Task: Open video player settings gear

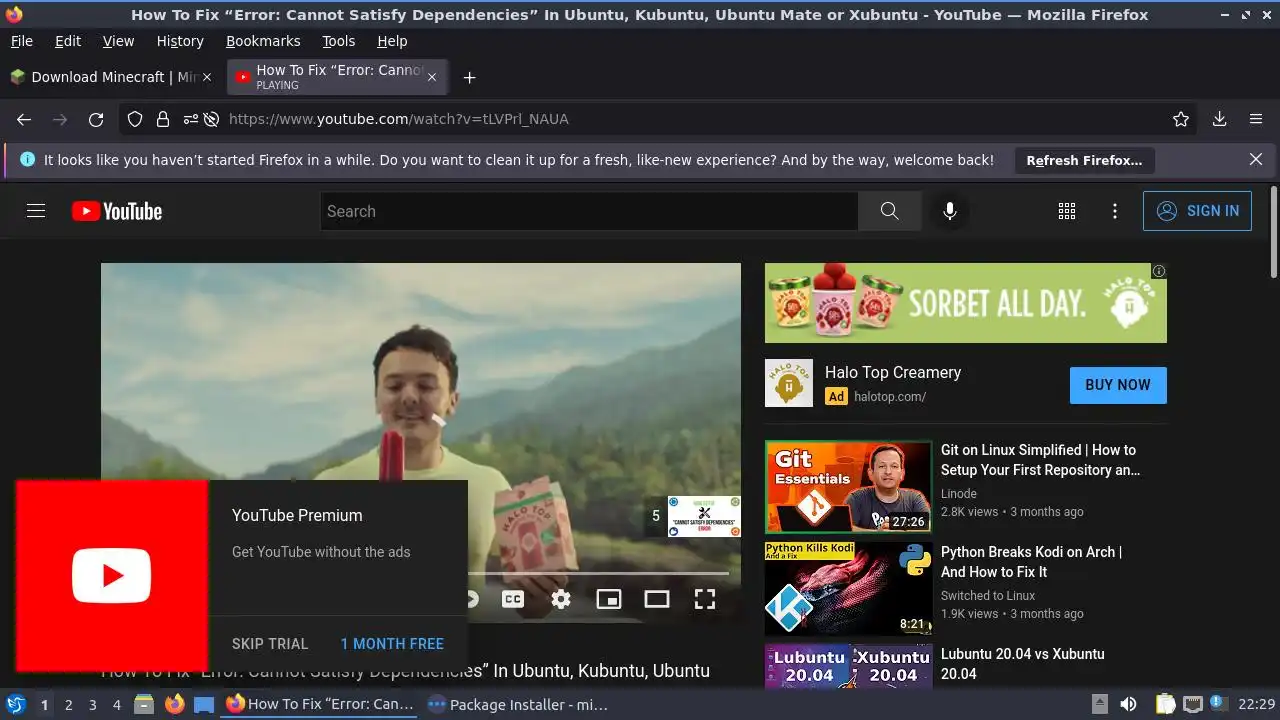Action: [x=561, y=599]
